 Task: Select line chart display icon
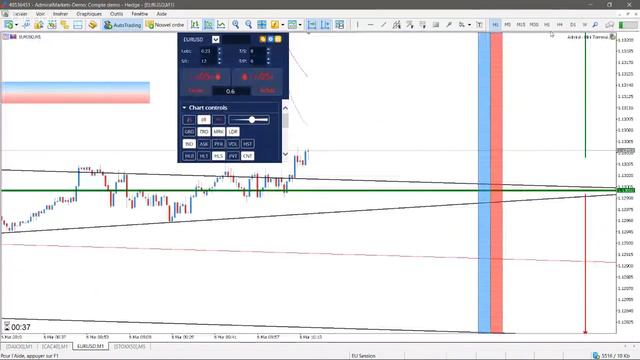(x=221, y=25)
